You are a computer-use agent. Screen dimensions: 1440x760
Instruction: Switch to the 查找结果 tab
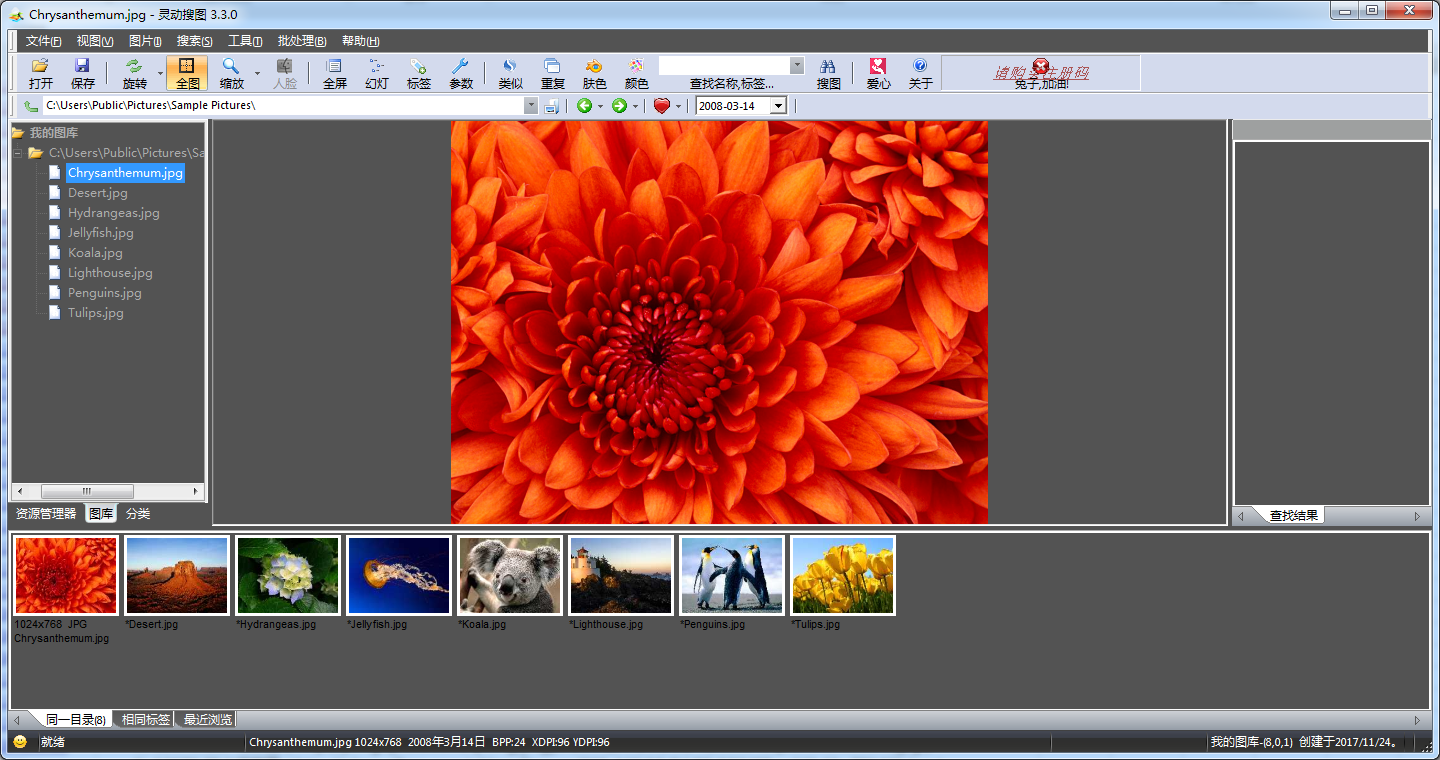(x=1294, y=516)
